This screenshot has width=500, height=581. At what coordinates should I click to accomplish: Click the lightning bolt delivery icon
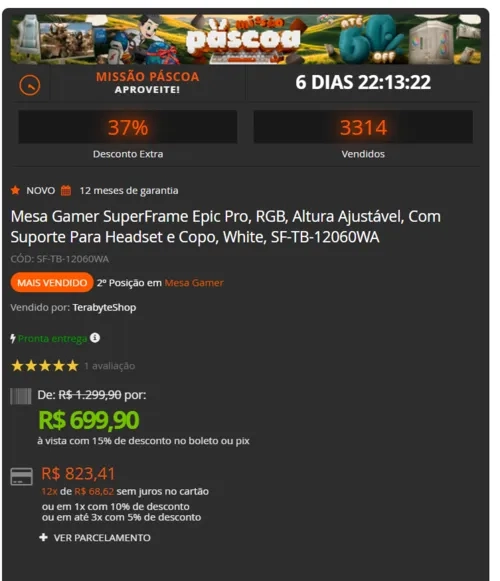(x=13, y=338)
